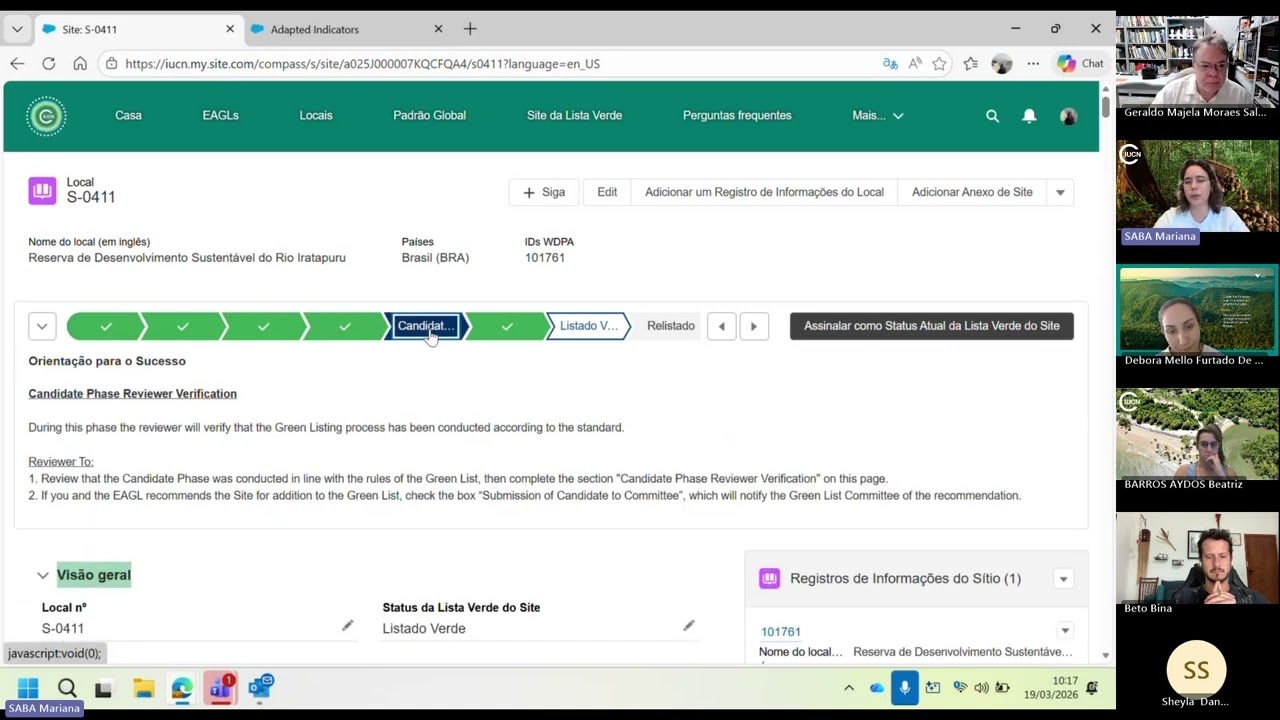This screenshot has width=1280, height=720.
Task: Open Locais navigation item
Action: (x=316, y=116)
